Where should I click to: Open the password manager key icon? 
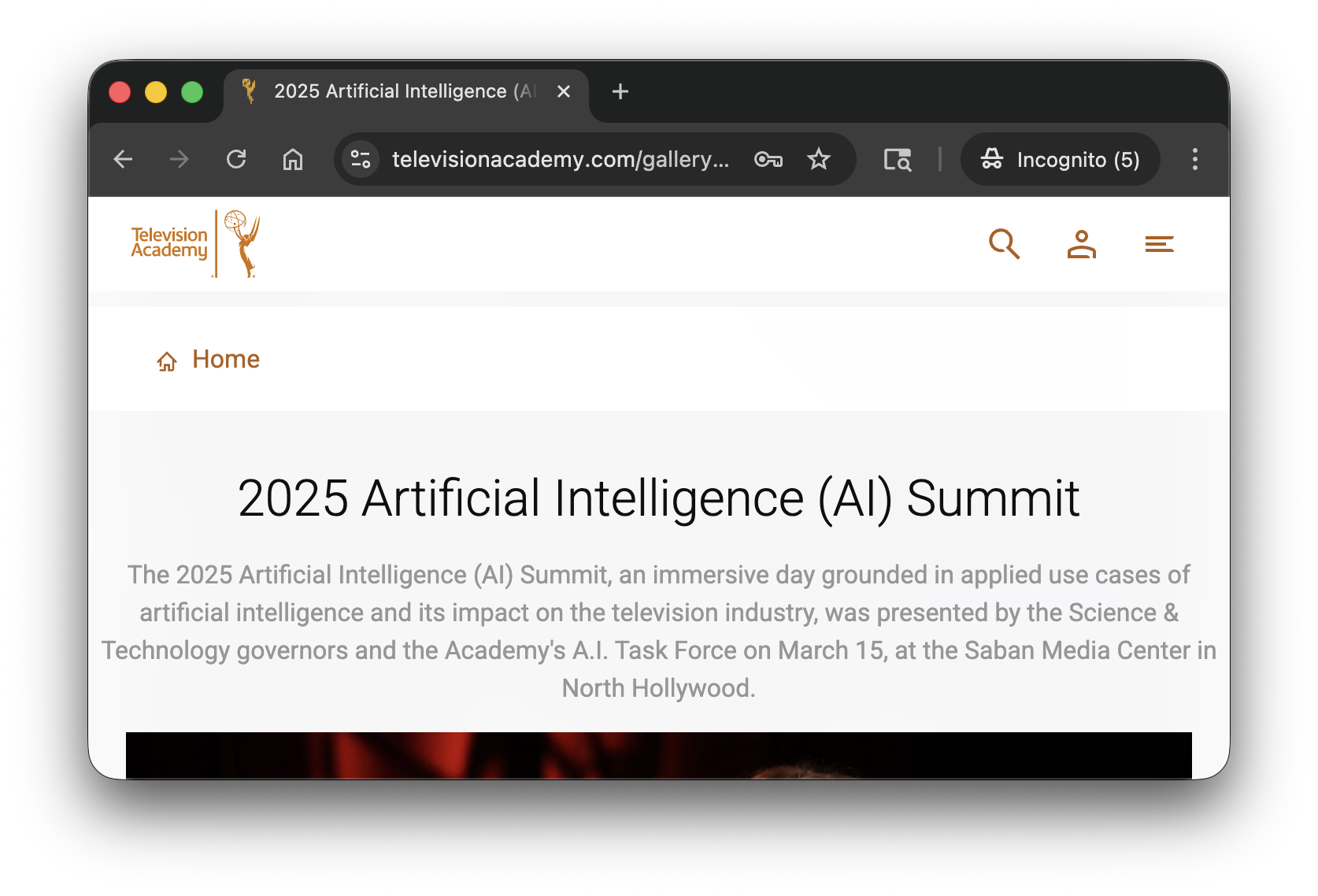768,159
